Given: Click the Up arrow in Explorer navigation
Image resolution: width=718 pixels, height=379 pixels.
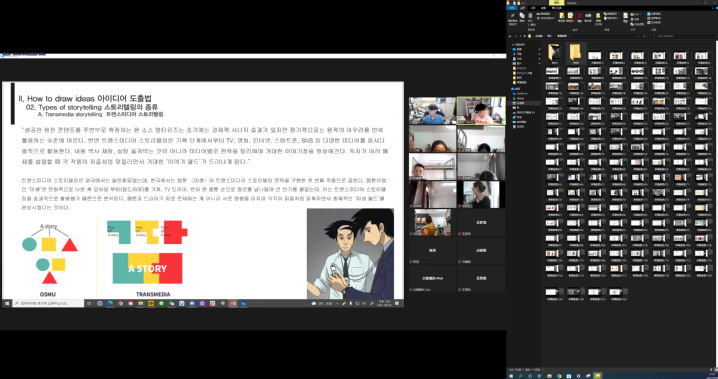Looking at the screenshot, I should (x=524, y=36).
